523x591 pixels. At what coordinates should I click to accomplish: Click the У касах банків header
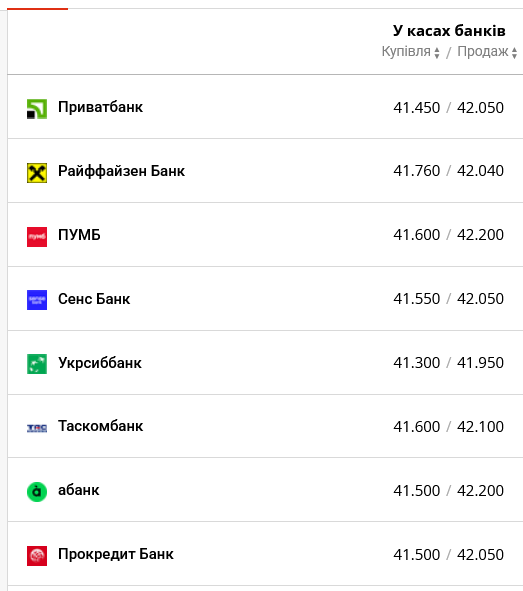point(449,31)
